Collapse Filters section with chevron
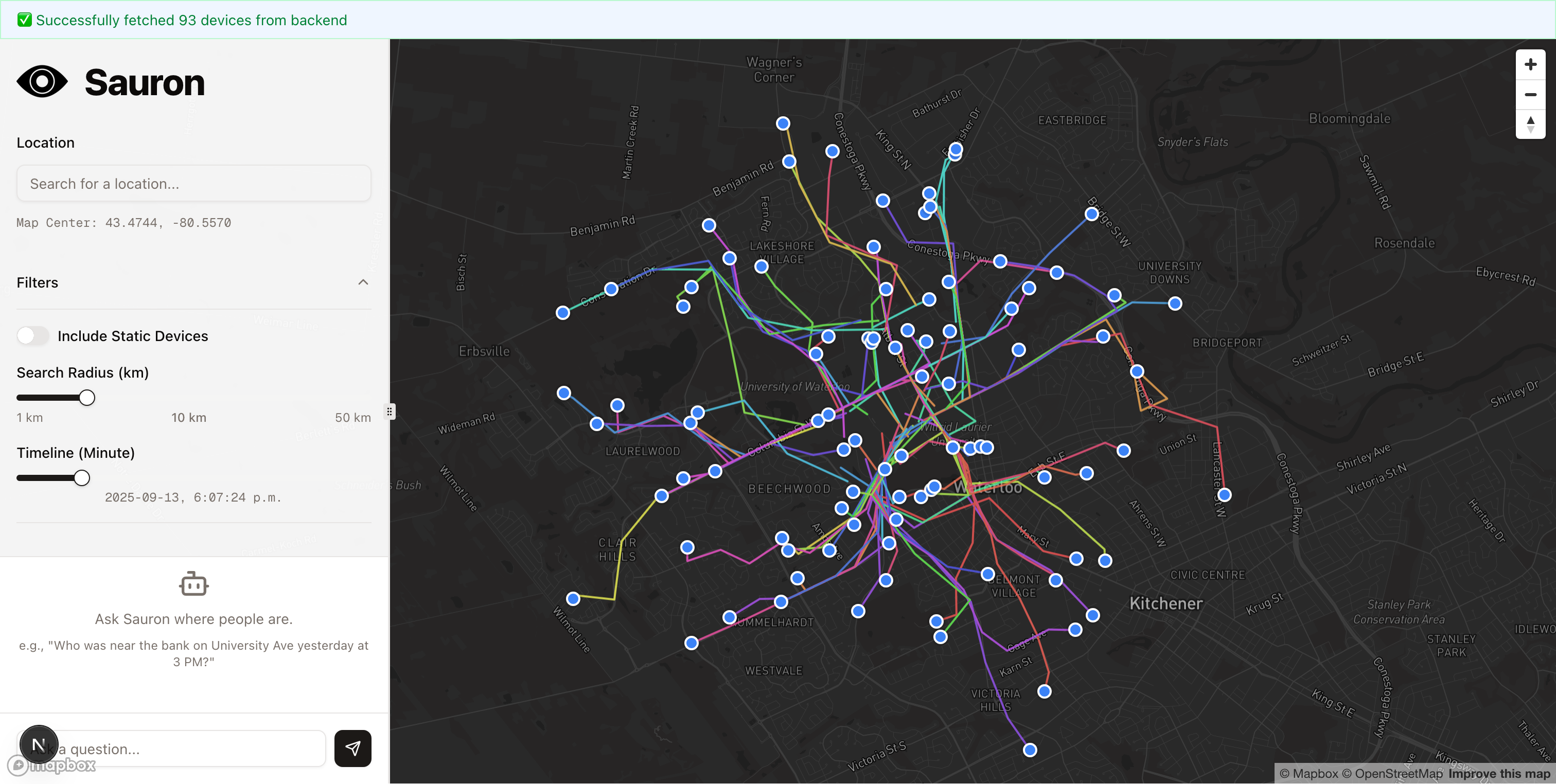 point(363,282)
